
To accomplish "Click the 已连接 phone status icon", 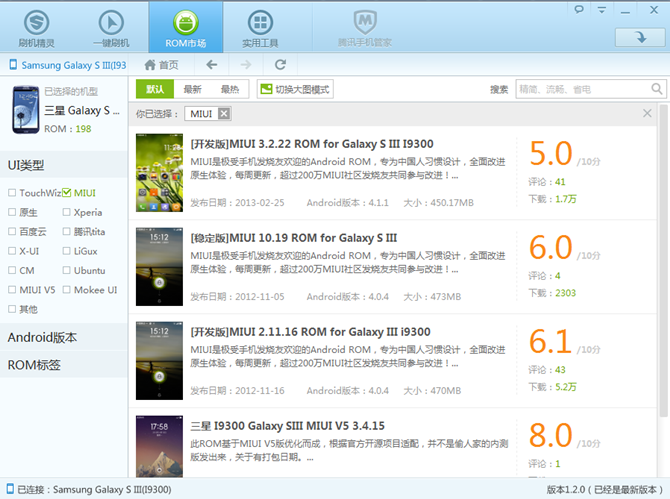I will coord(10,489).
